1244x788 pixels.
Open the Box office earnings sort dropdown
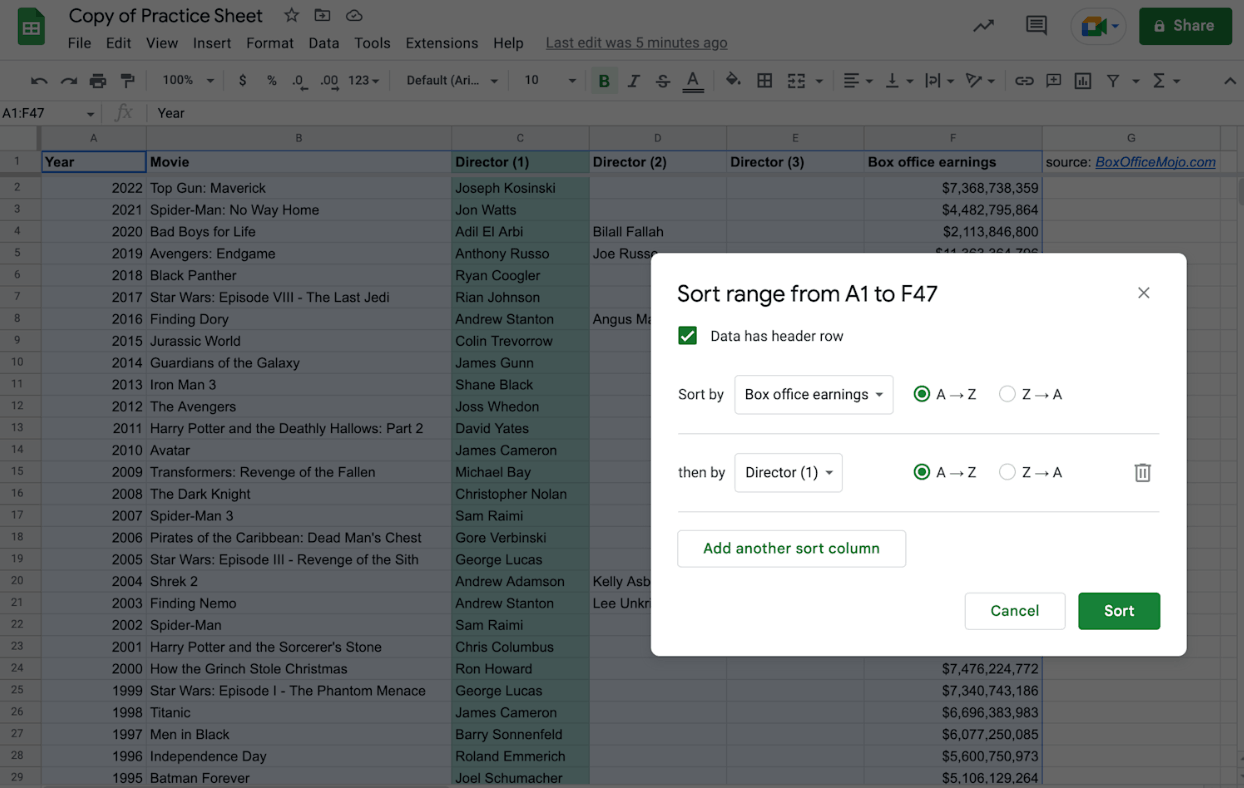(813, 394)
